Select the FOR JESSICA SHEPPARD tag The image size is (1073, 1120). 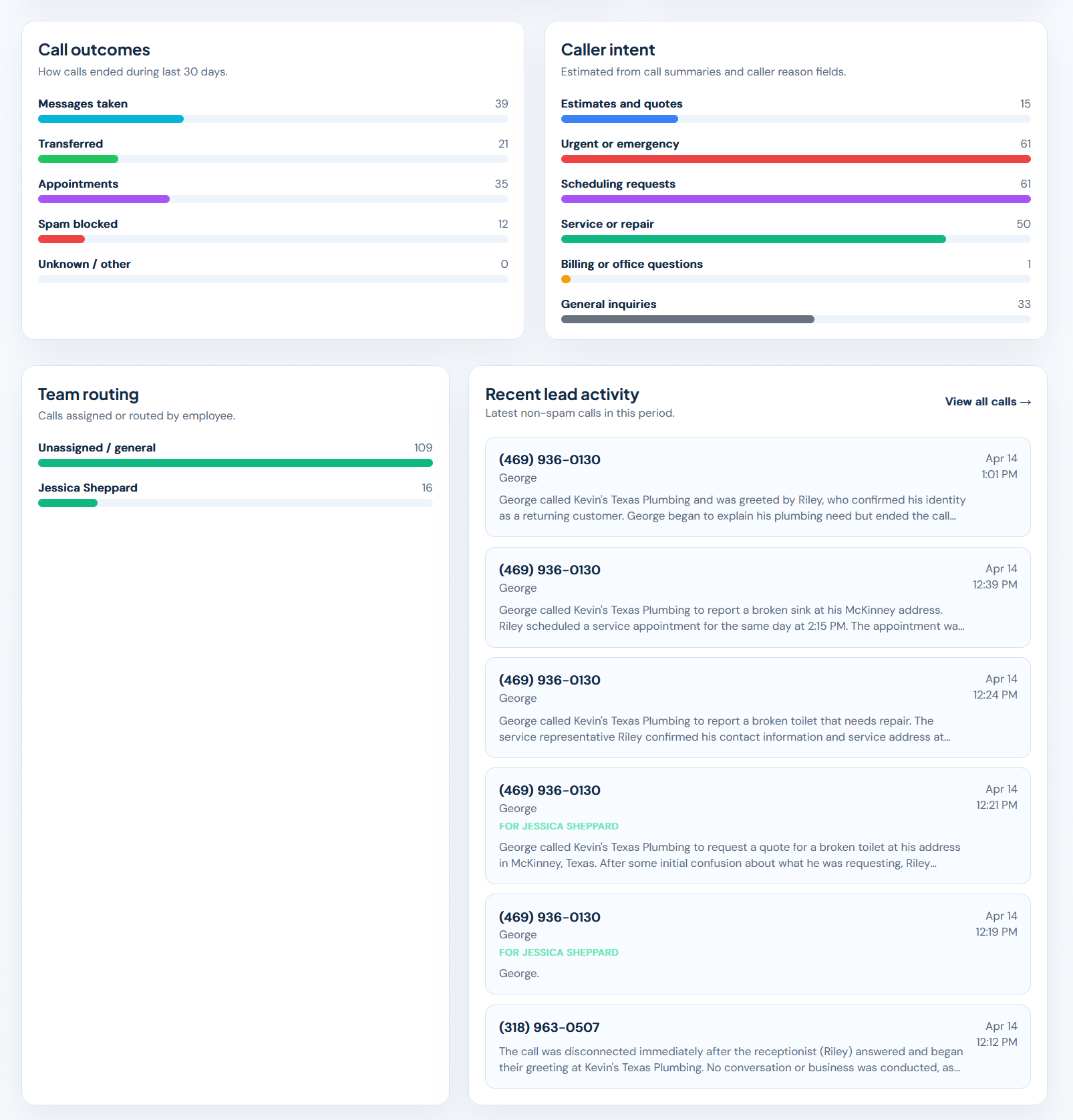pyautogui.click(x=559, y=826)
